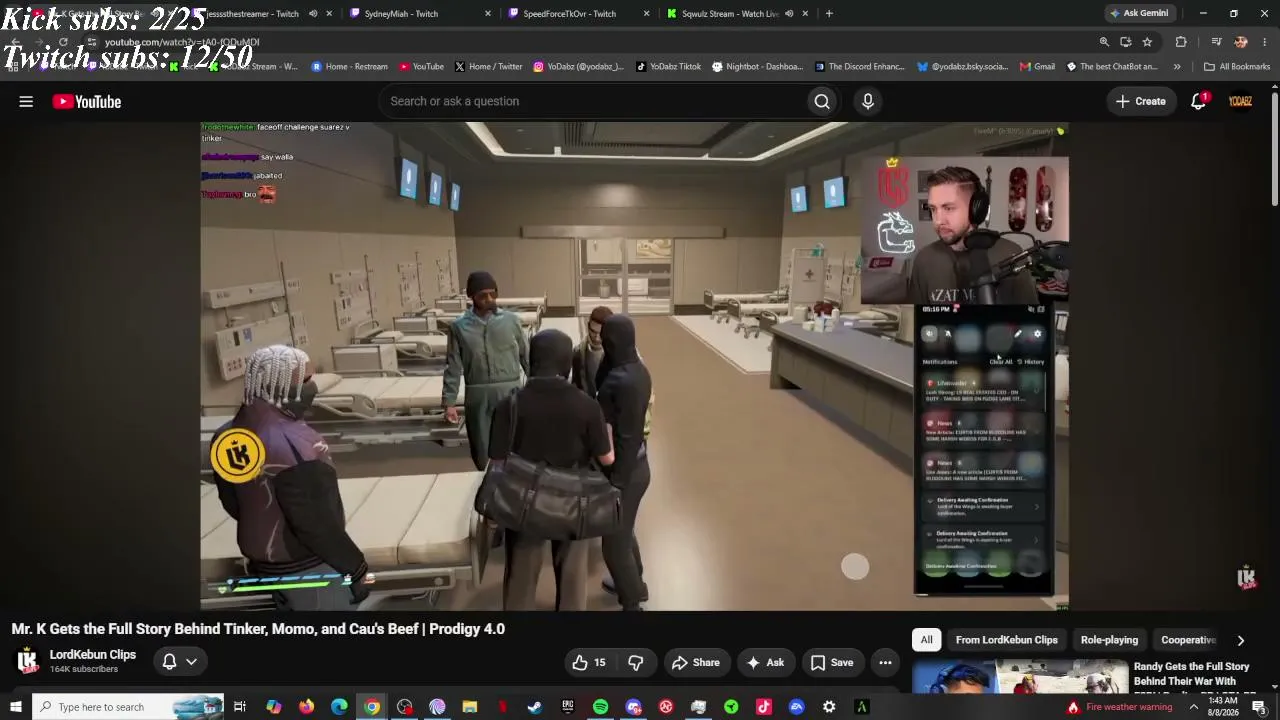1280x720 pixels.
Task: Select the Role-playing chip
Action: (x=1109, y=640)
